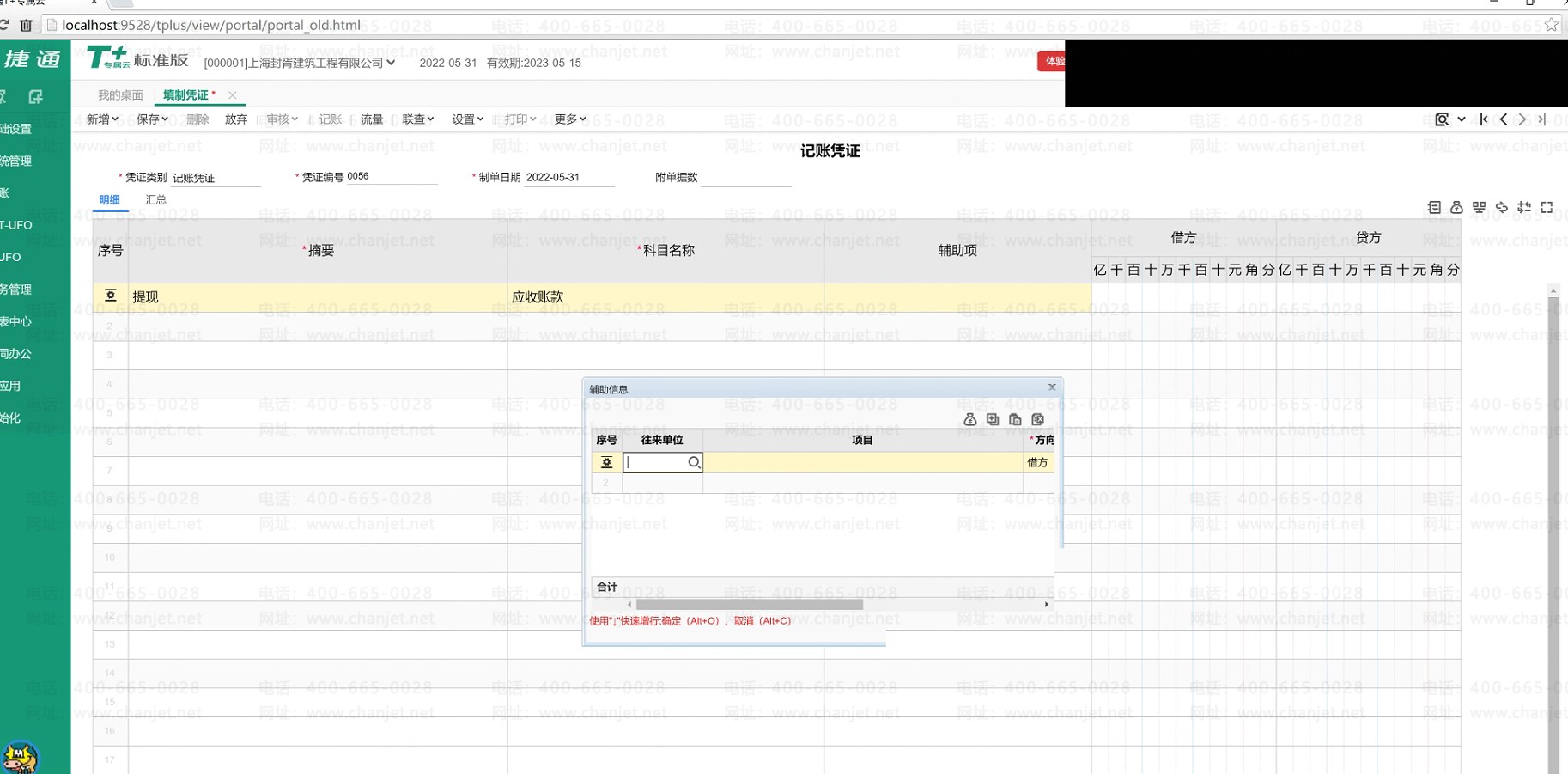The image size is (1568, 774).
Task: Click the voucher search icon in toolbar
Action: 1442,119
